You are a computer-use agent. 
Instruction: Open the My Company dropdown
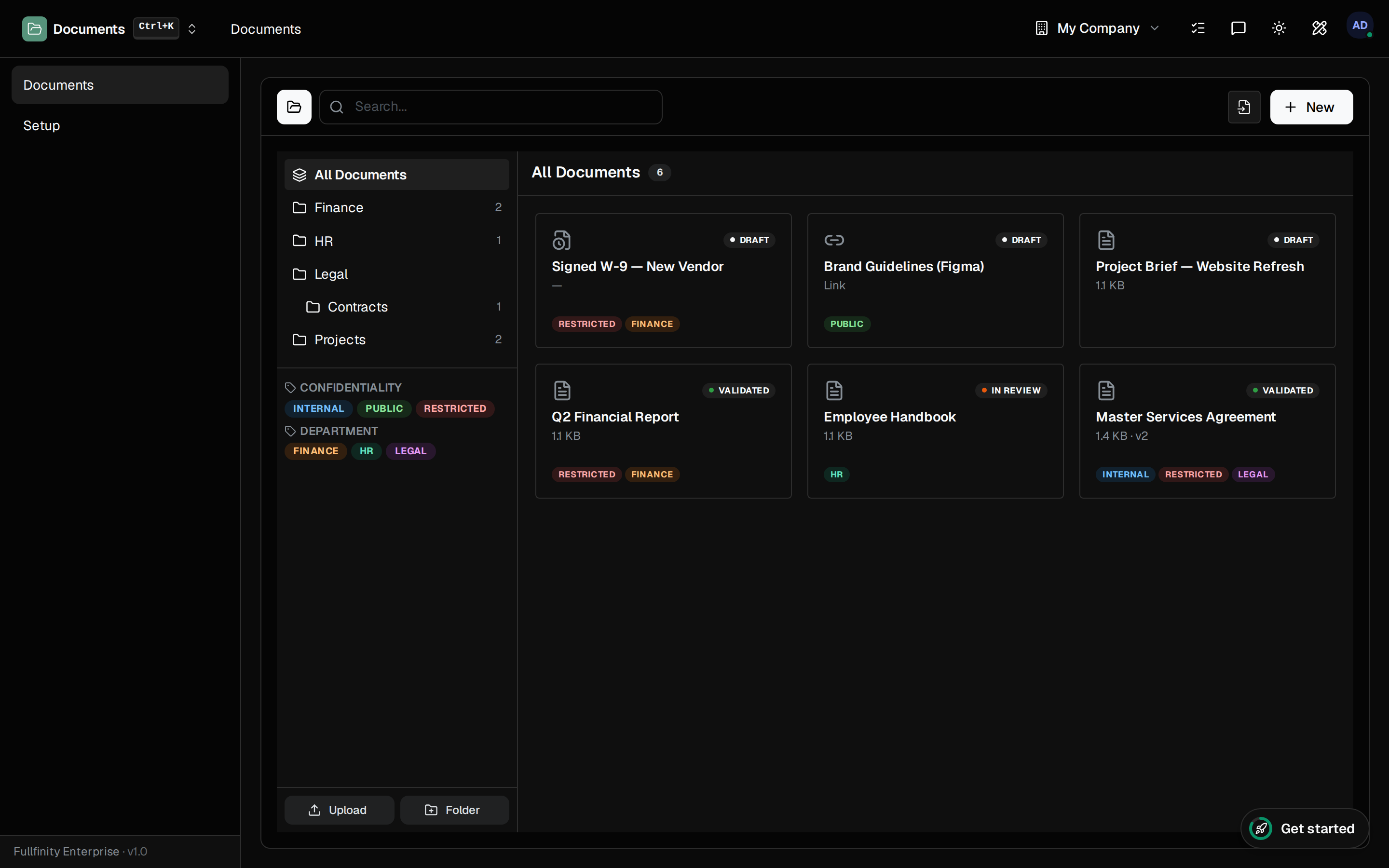point(1097,28)
